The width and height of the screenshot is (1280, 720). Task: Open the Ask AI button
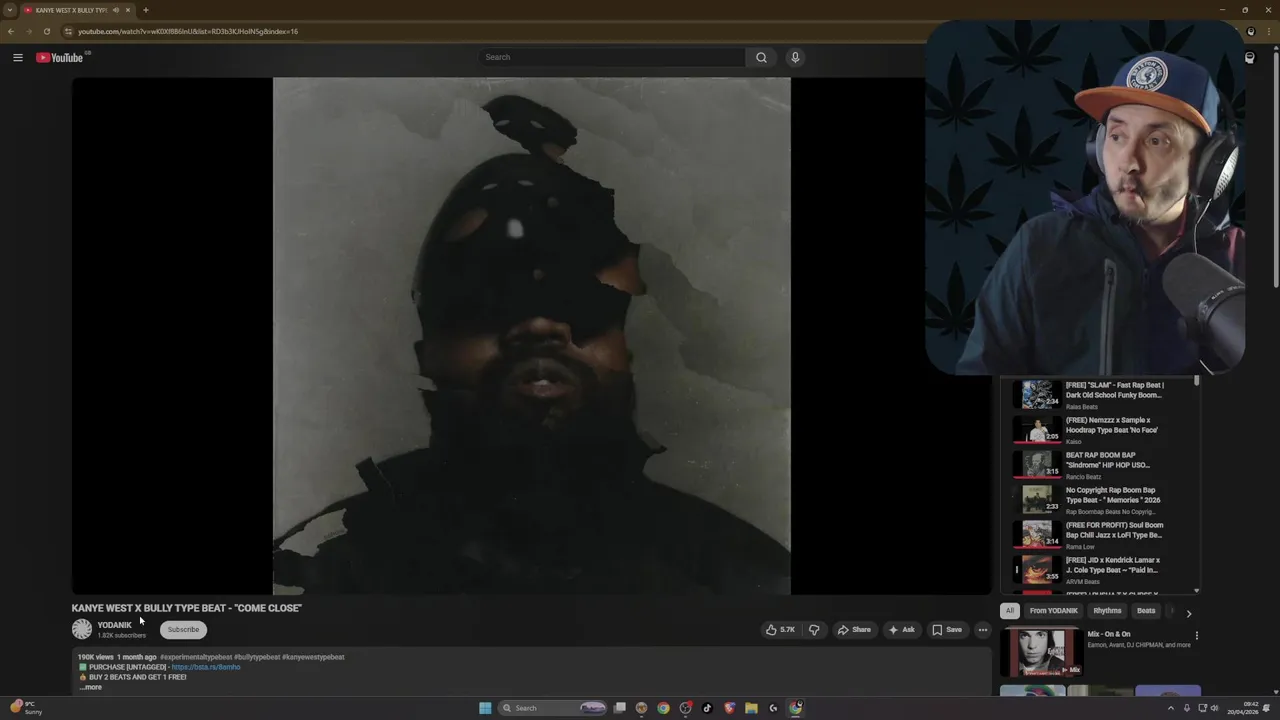tap(901, 630)
